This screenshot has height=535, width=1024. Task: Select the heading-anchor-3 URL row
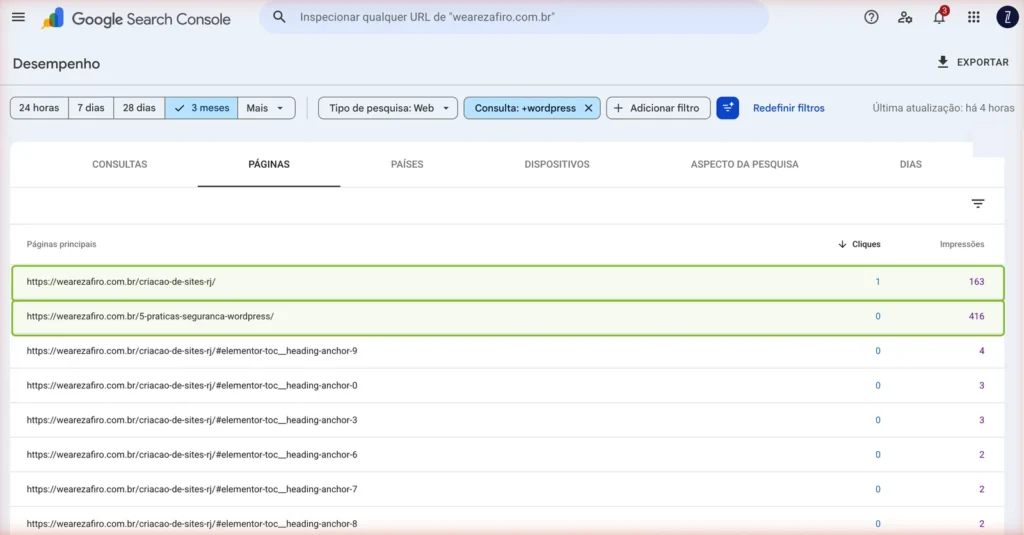(x=507, y=420)
